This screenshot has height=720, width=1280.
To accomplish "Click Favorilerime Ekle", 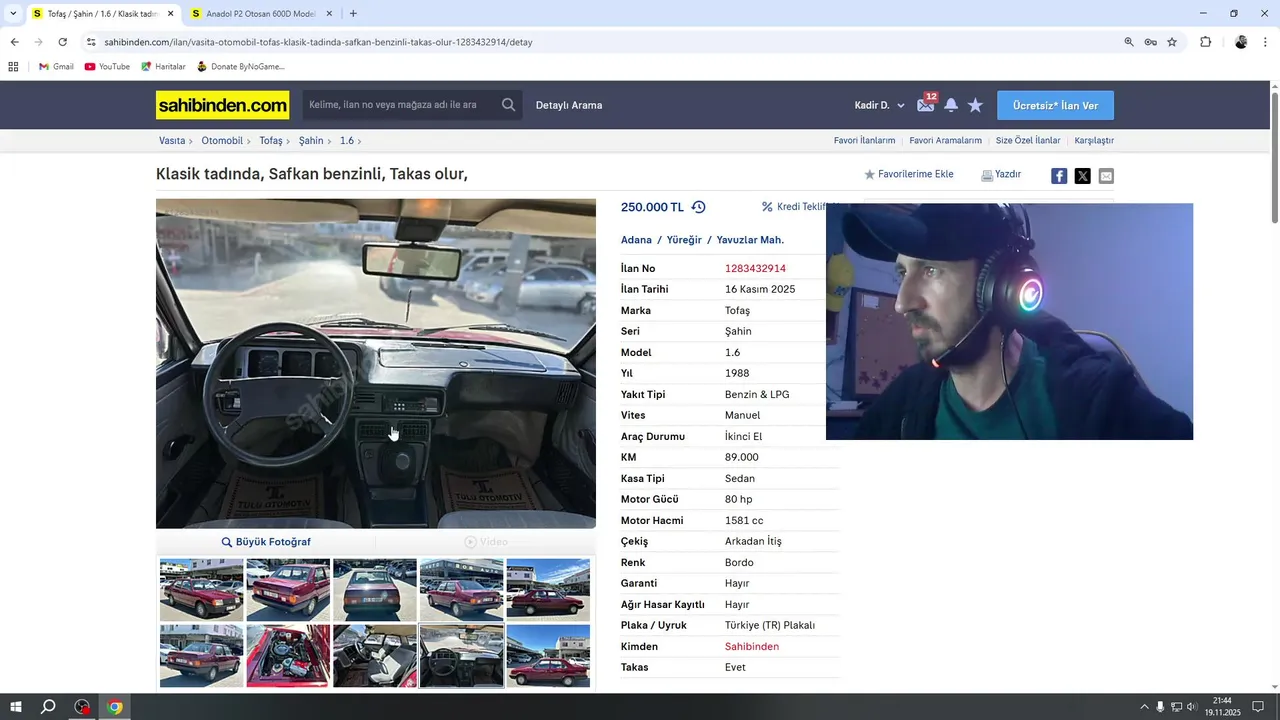I will point(908,174).
